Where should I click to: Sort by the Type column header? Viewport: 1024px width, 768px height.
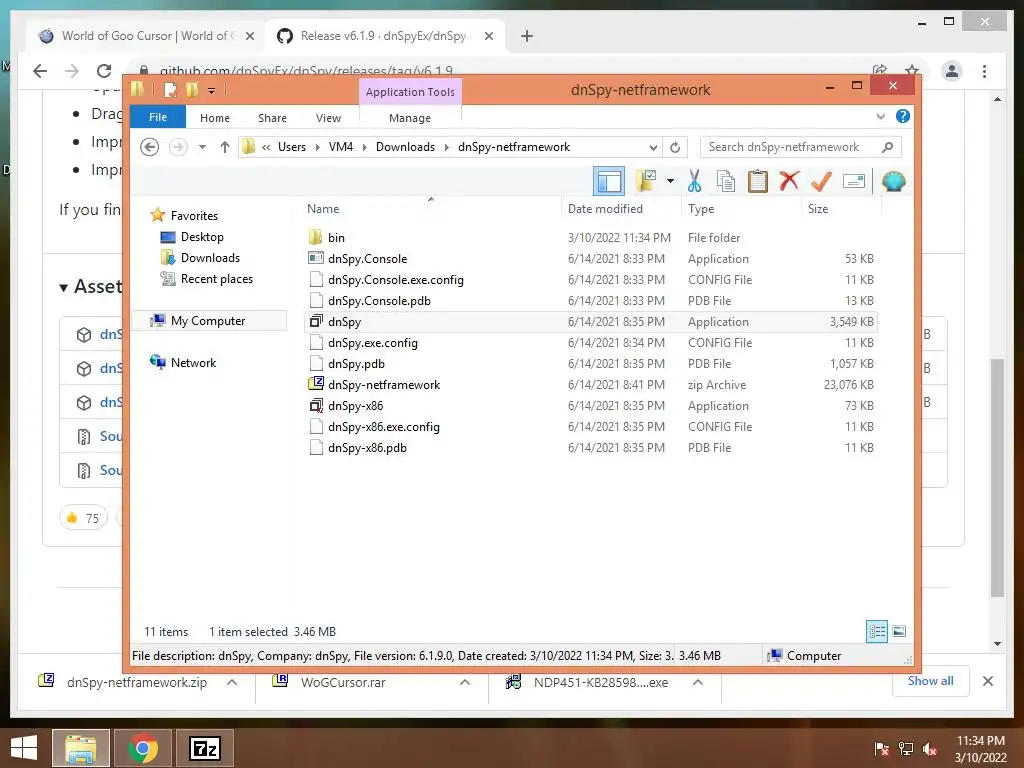tap(741, 208)
